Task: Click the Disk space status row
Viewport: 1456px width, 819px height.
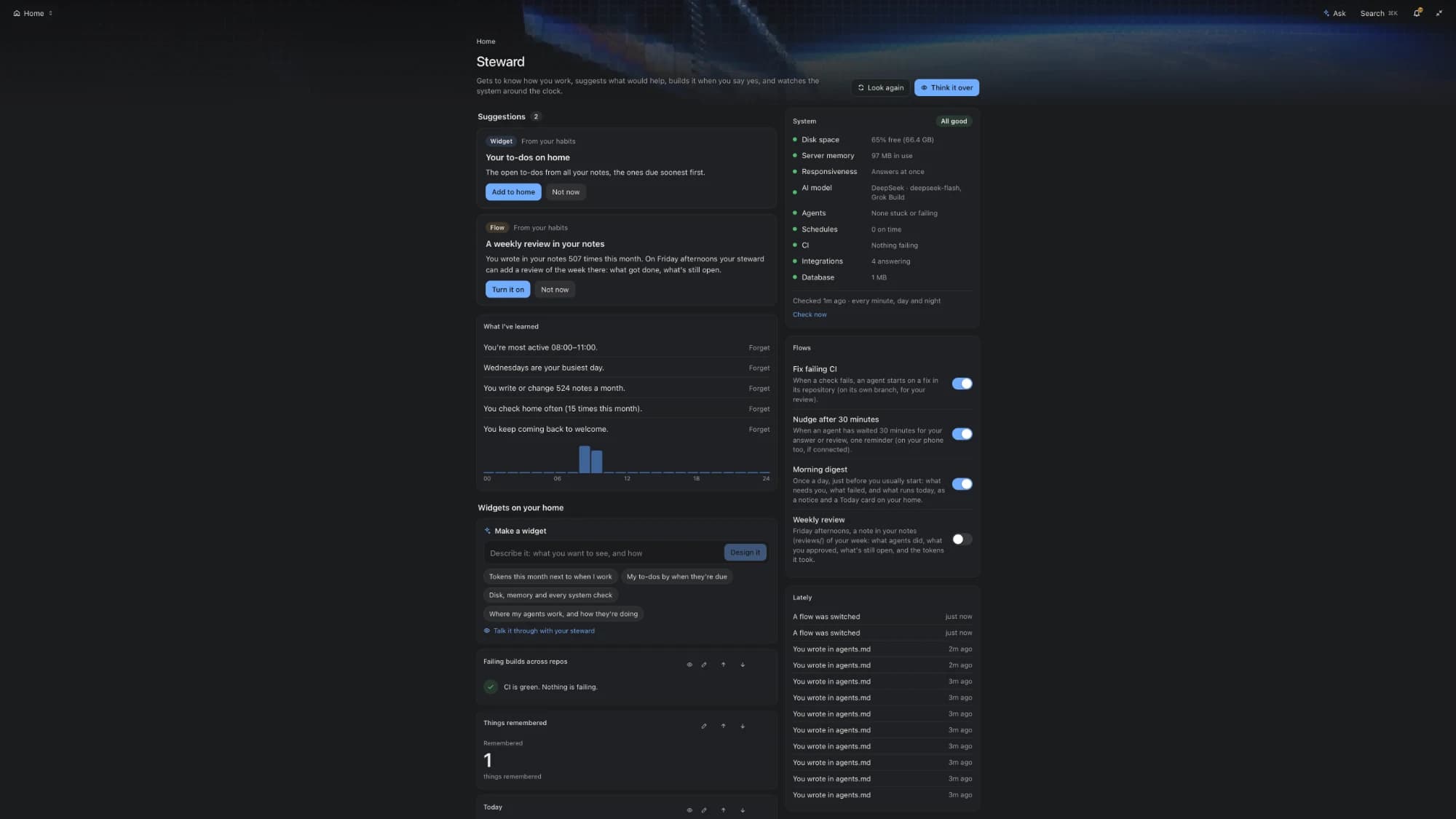Action: (882, 140)
